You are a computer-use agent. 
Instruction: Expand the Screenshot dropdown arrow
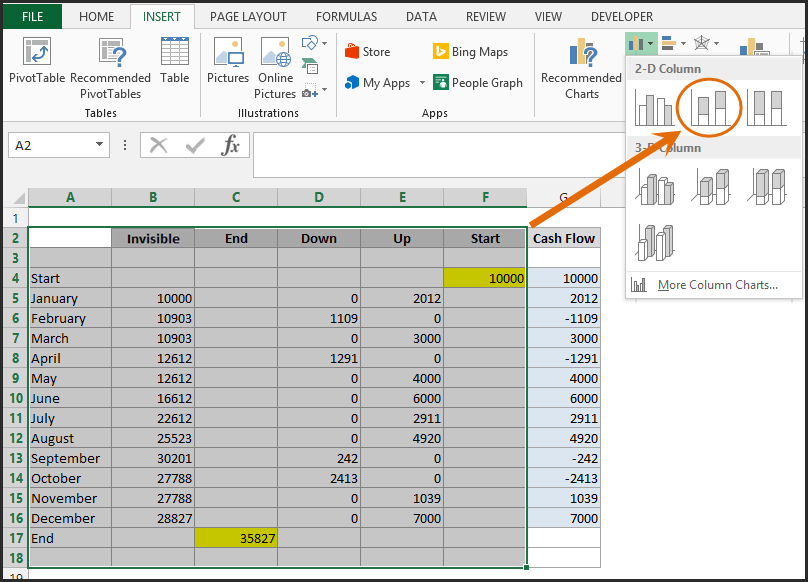[324, 90]
